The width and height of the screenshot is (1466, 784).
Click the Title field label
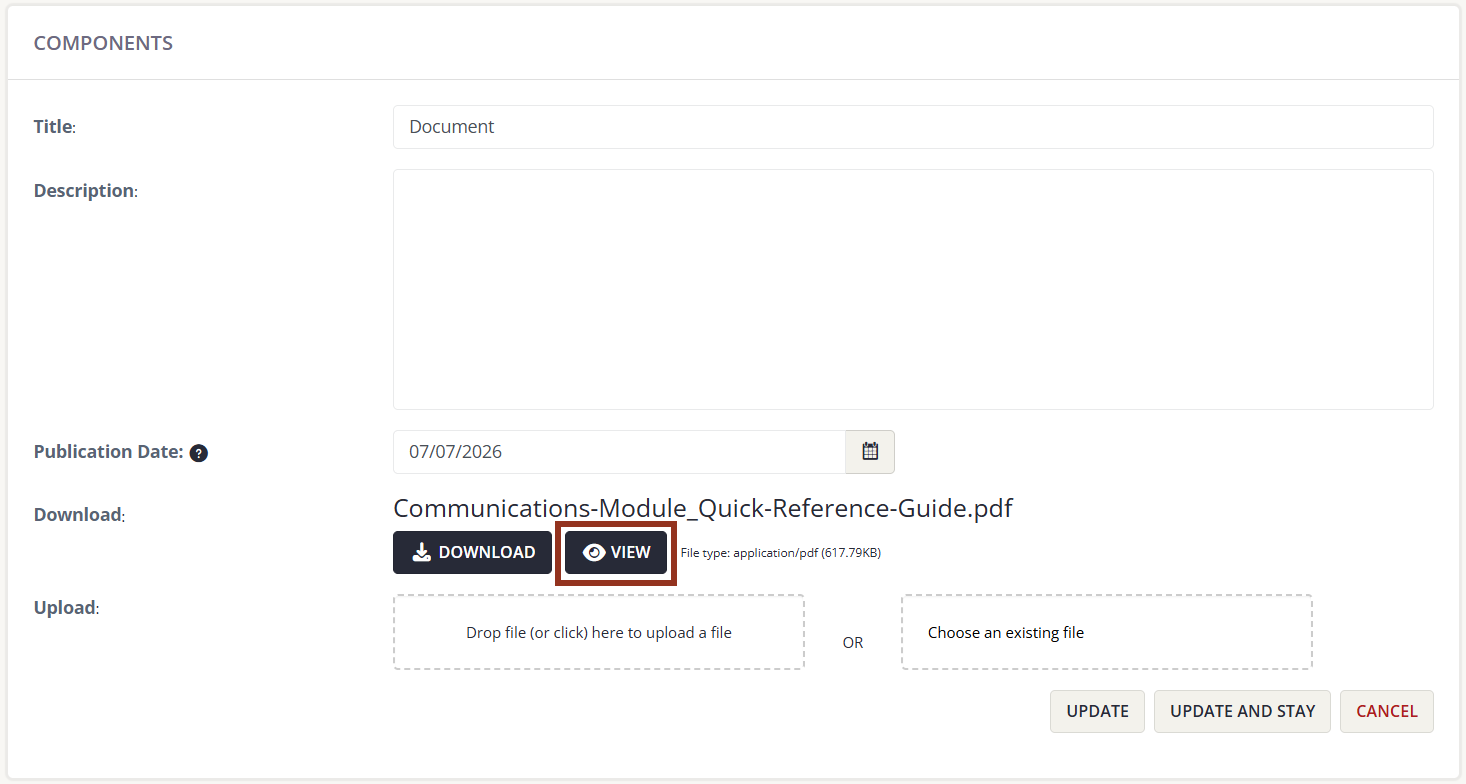53,127
